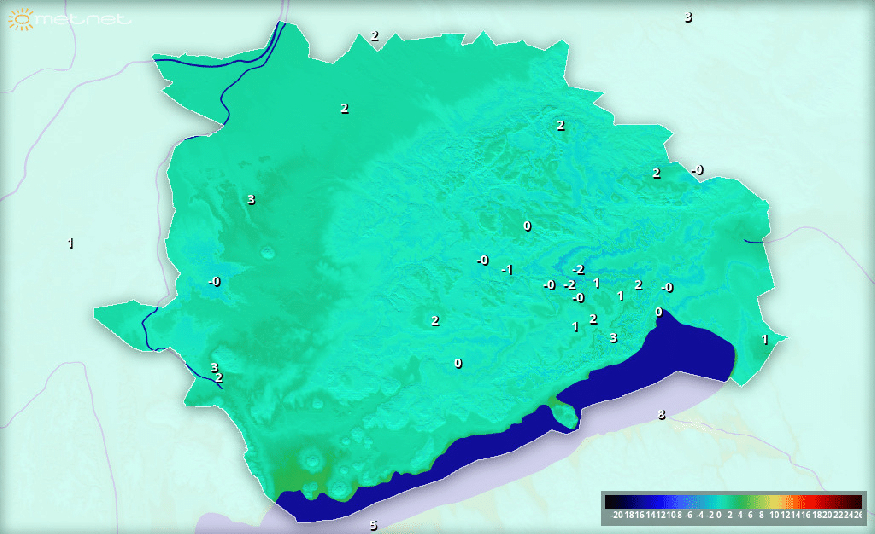This screenshot has height=534, width=875.
Task: Select the 8 reading south of the lake
Action: tap(661, 415)
